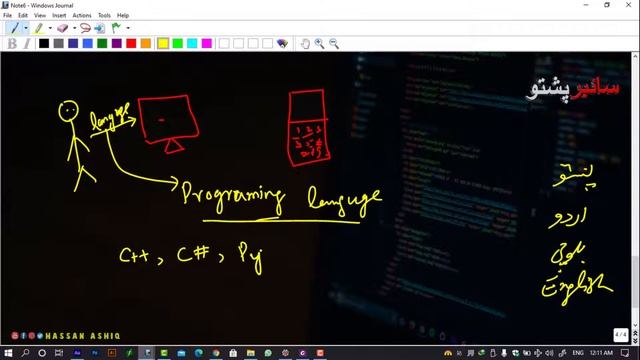This screenshot has height=360, width=640.
Task: Click the Zoom Out magnifier
Action: 334,44
